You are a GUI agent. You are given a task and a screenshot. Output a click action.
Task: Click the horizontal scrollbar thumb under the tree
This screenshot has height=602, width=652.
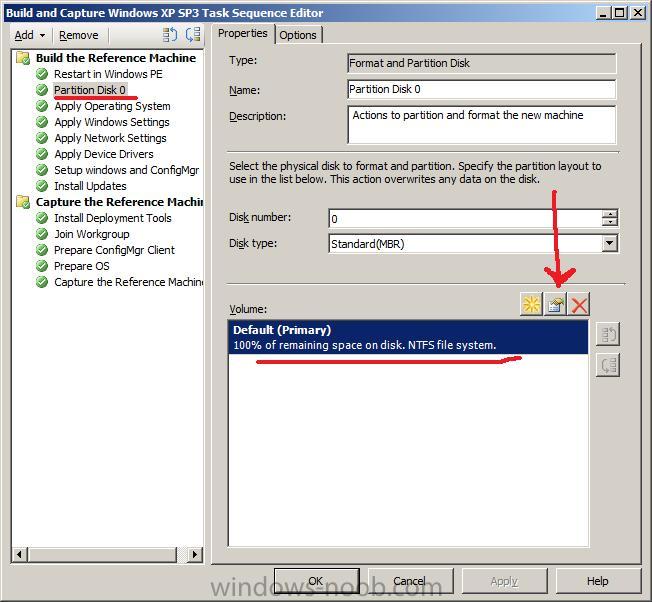coord(102,554)
